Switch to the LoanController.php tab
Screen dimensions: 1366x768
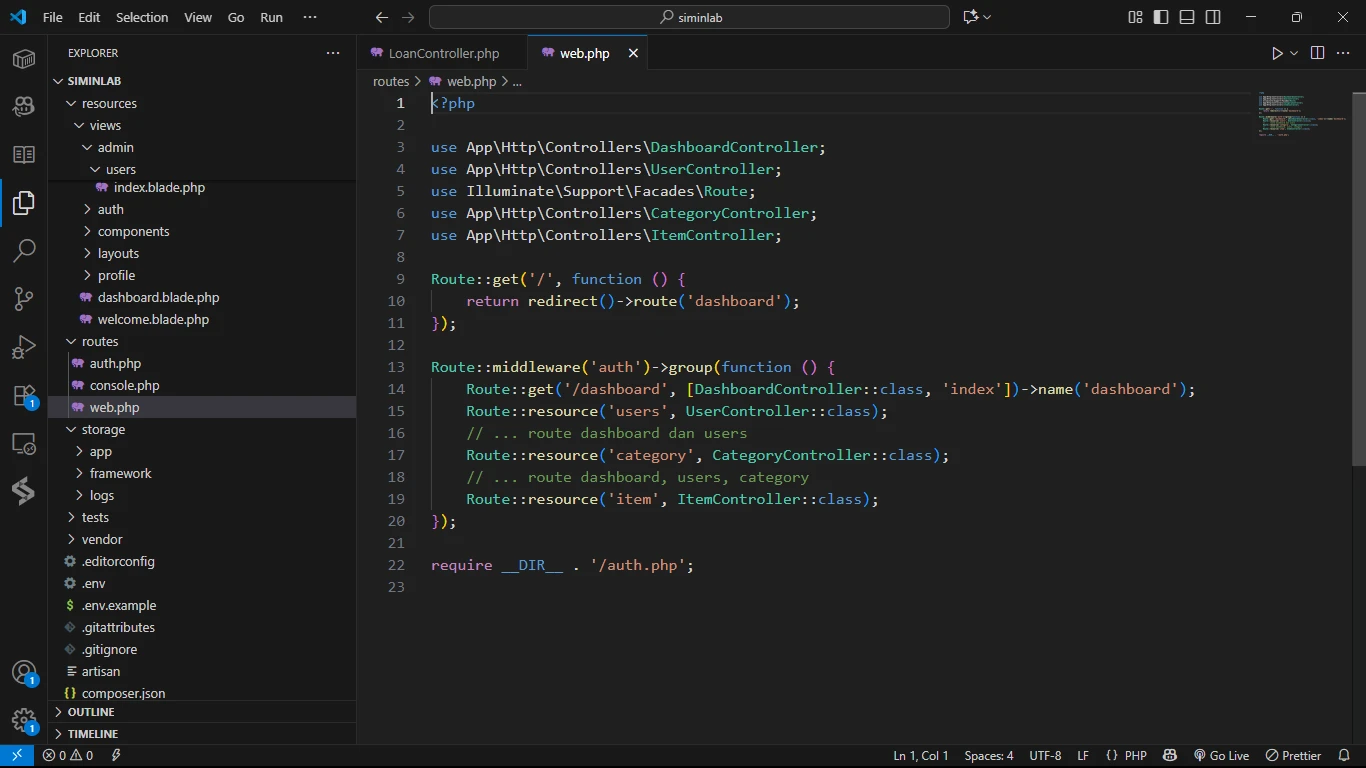point(443,54)
